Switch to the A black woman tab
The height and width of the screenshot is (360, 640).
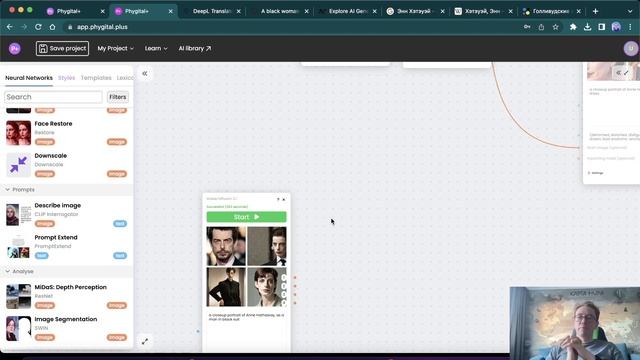pos(280,11)
